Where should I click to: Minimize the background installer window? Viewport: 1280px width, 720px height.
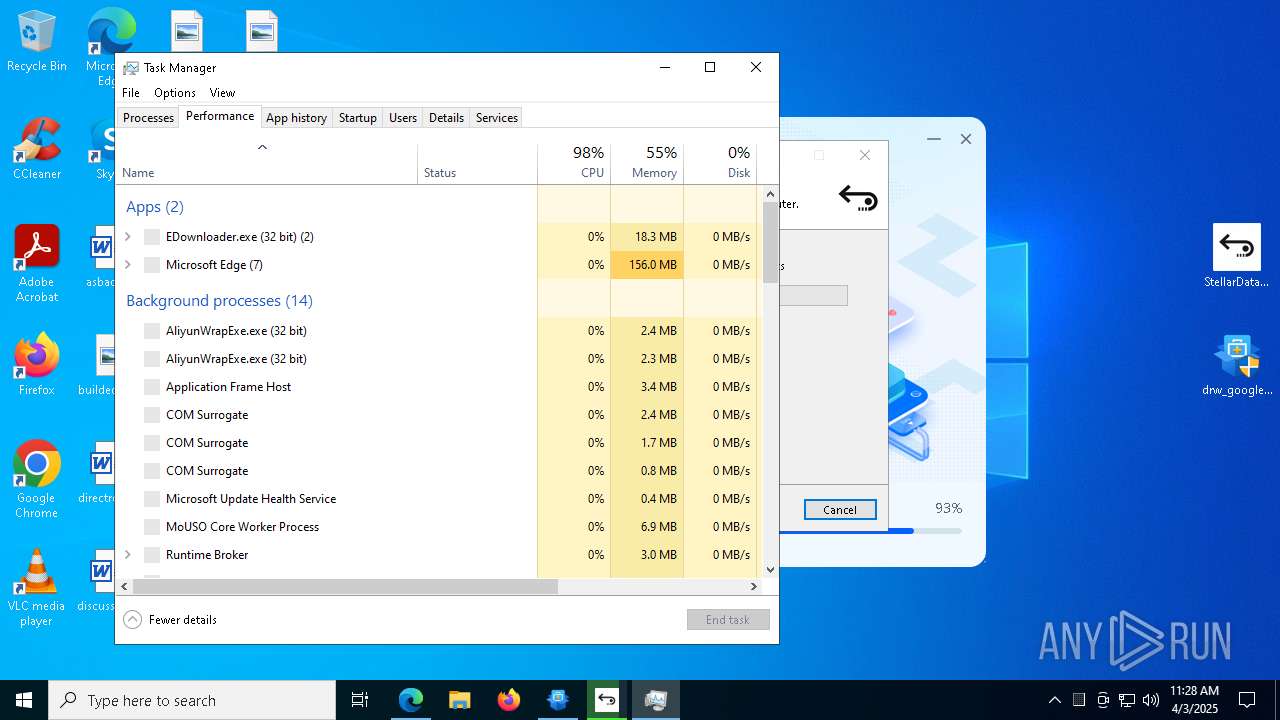pyautogui.click(x=934, y=139)
